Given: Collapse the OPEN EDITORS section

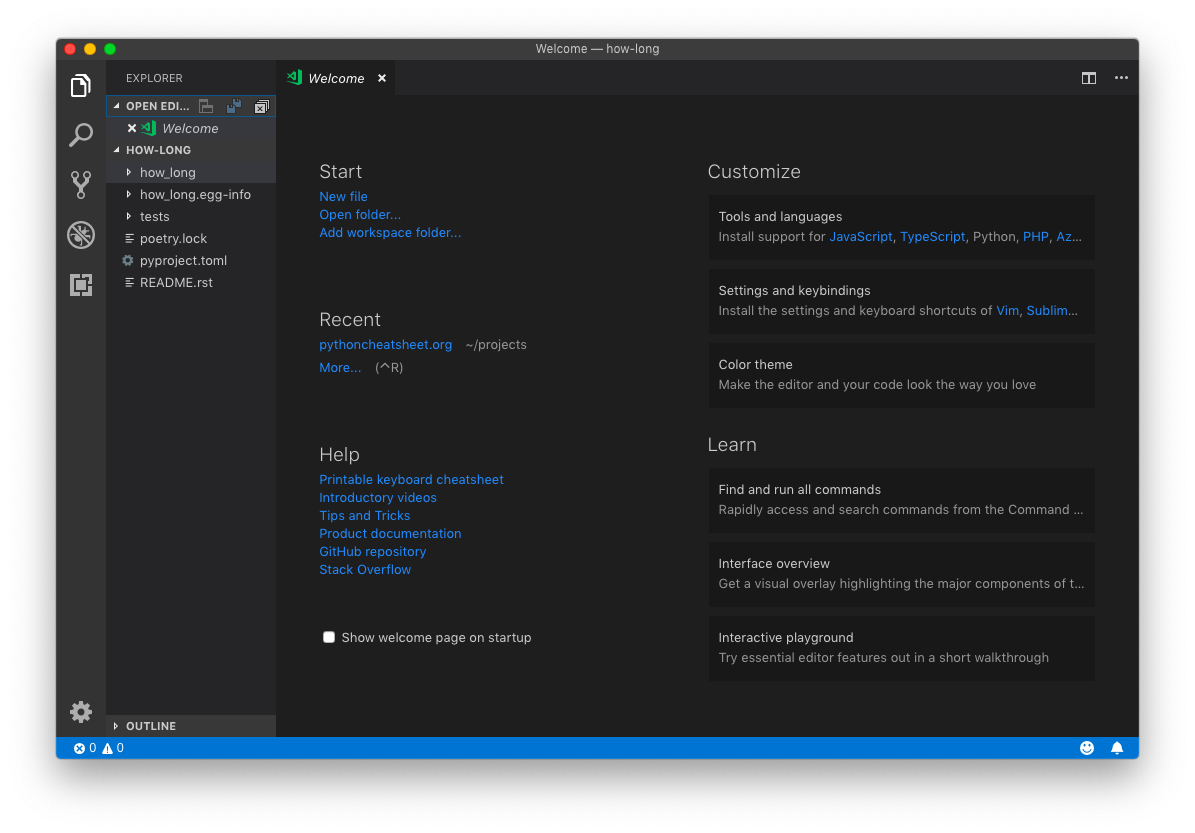Looking at the screenshot, I should pyautogui.click(x=119, y=105).
